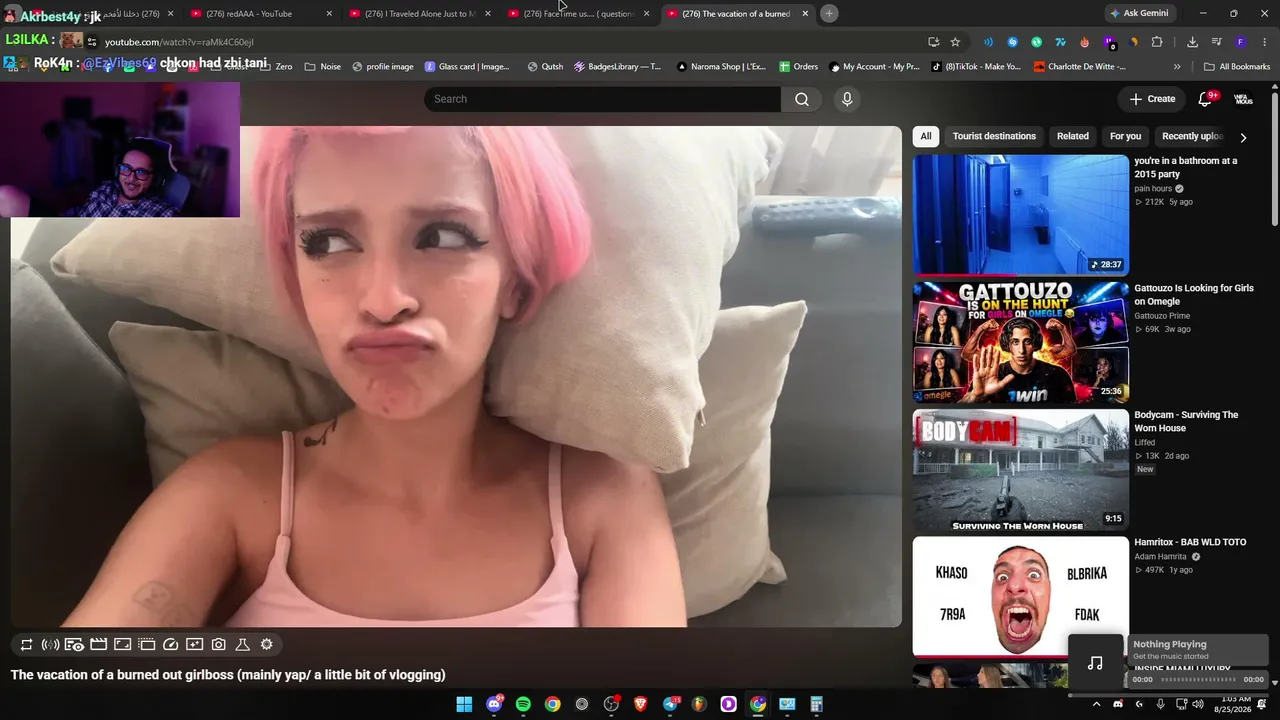Switch to the 'I Traveled Alone' browser tab
Screen dimensions: 1280x720
[x=419, y=14]
